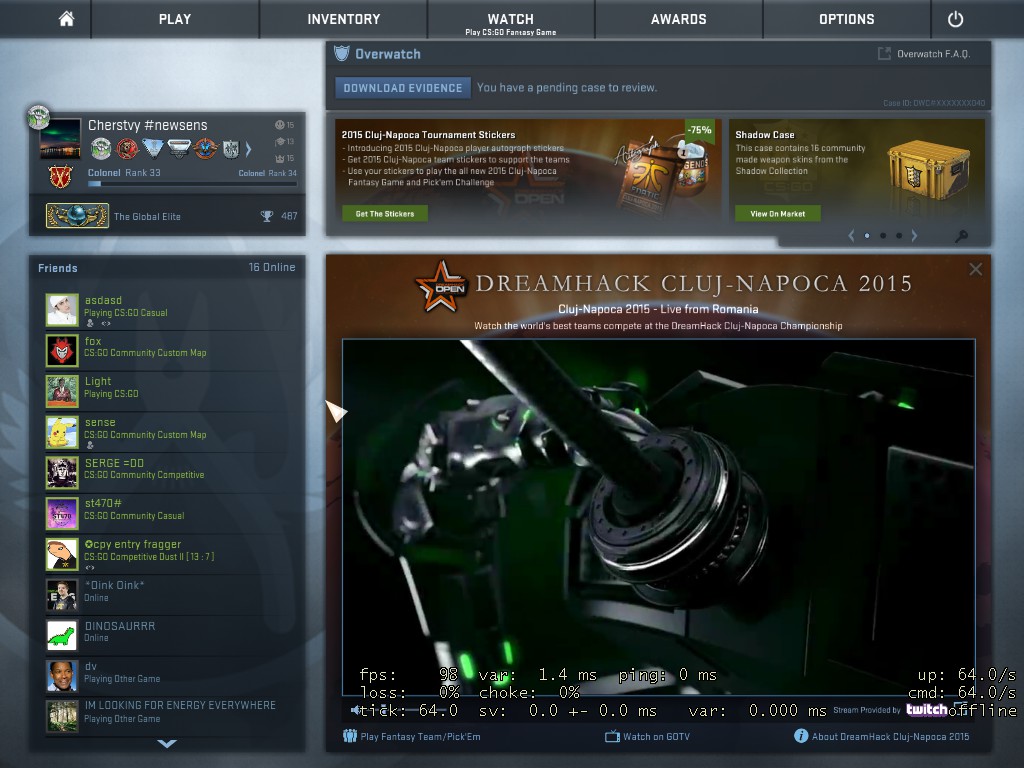Click Watch on GOTV link
1024x768 pixels.
pos(656,737)
